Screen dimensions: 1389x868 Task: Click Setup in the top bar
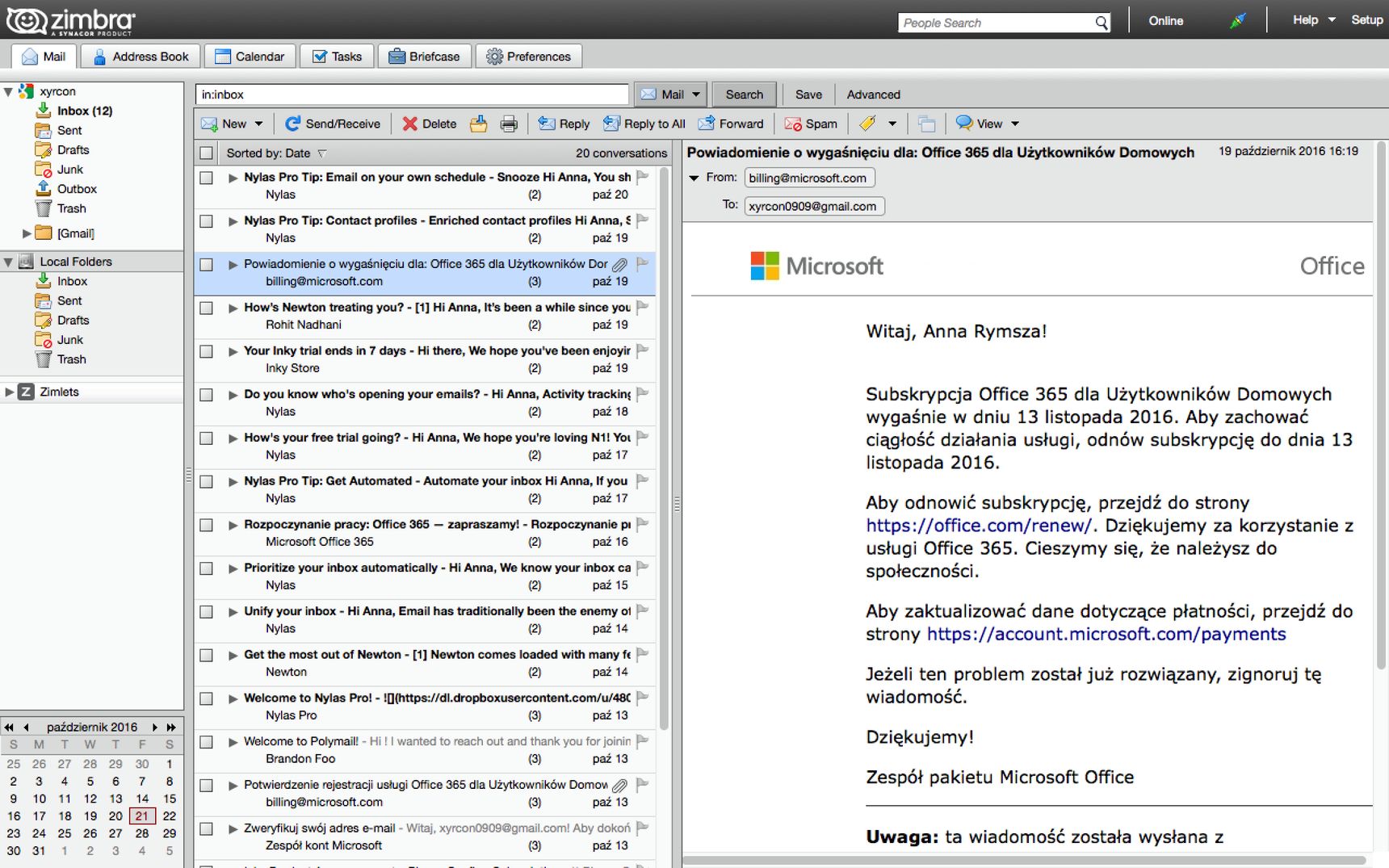tap(1366, 20)
